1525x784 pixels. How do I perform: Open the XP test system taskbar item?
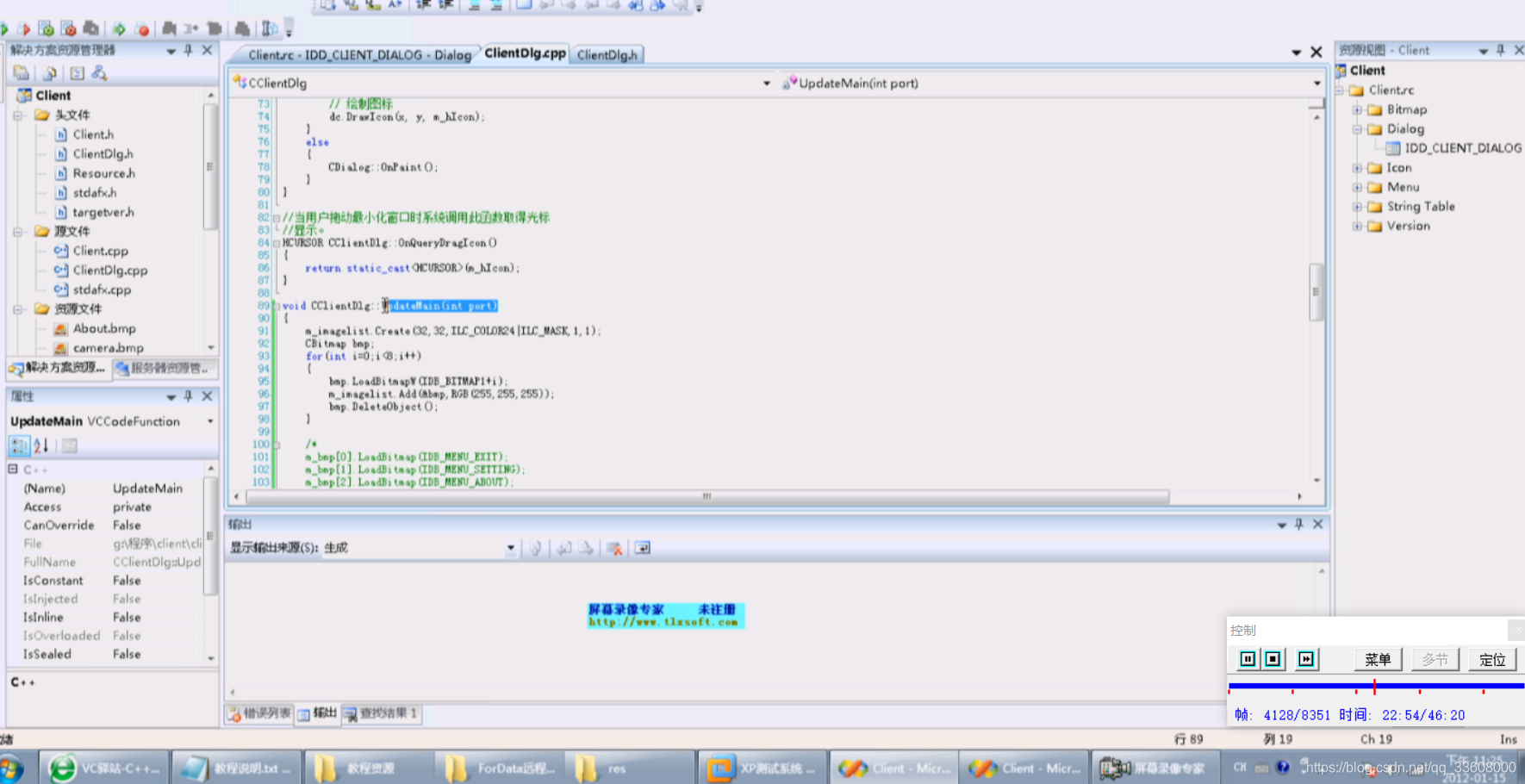tap(762, 768)
